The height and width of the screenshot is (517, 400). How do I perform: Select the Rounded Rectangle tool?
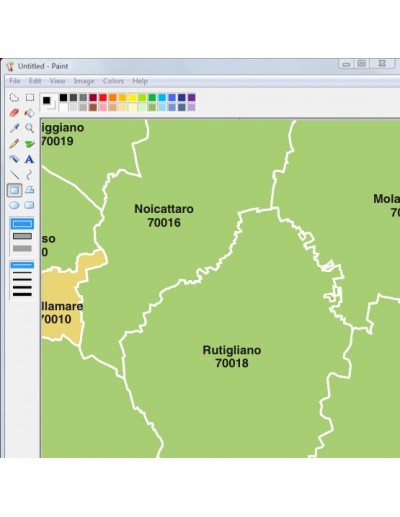coord(29,205)
